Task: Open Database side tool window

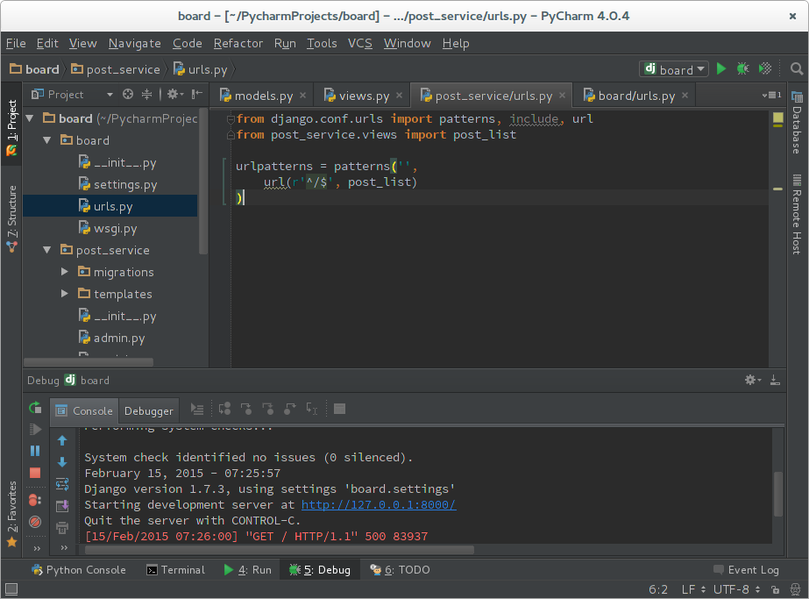Action: pos(797,123)
